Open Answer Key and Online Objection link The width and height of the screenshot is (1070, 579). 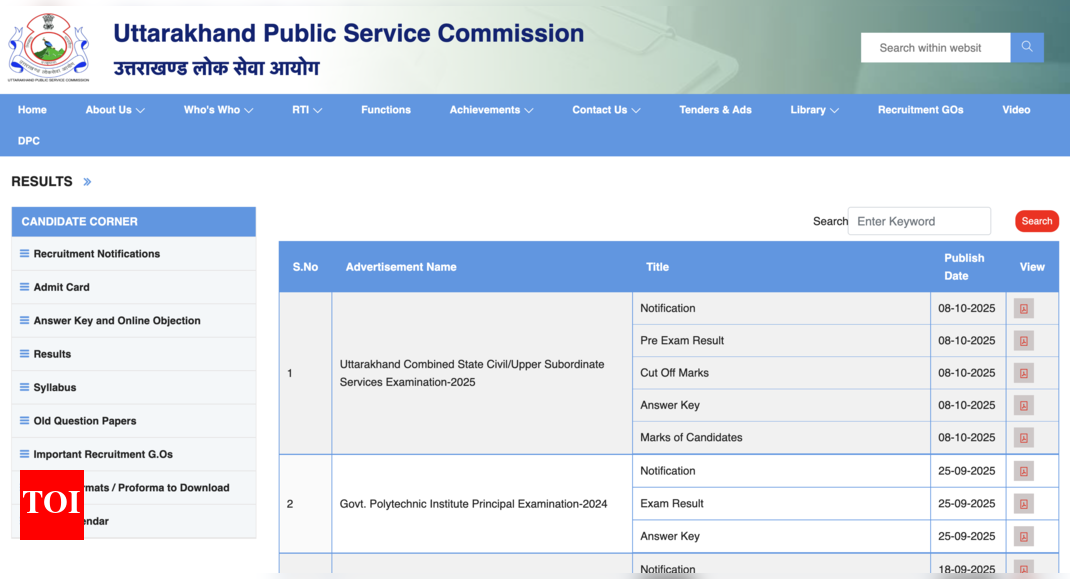click(117, 321)
